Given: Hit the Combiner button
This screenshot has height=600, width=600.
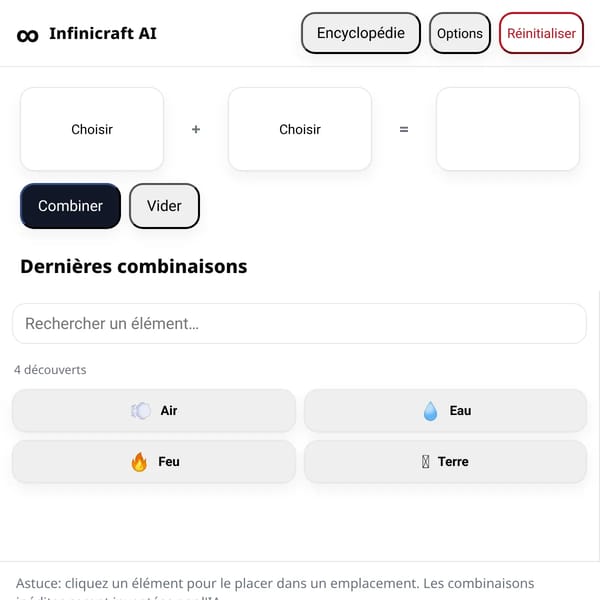Looking at the screenshot, I should [x=70, y=206].
